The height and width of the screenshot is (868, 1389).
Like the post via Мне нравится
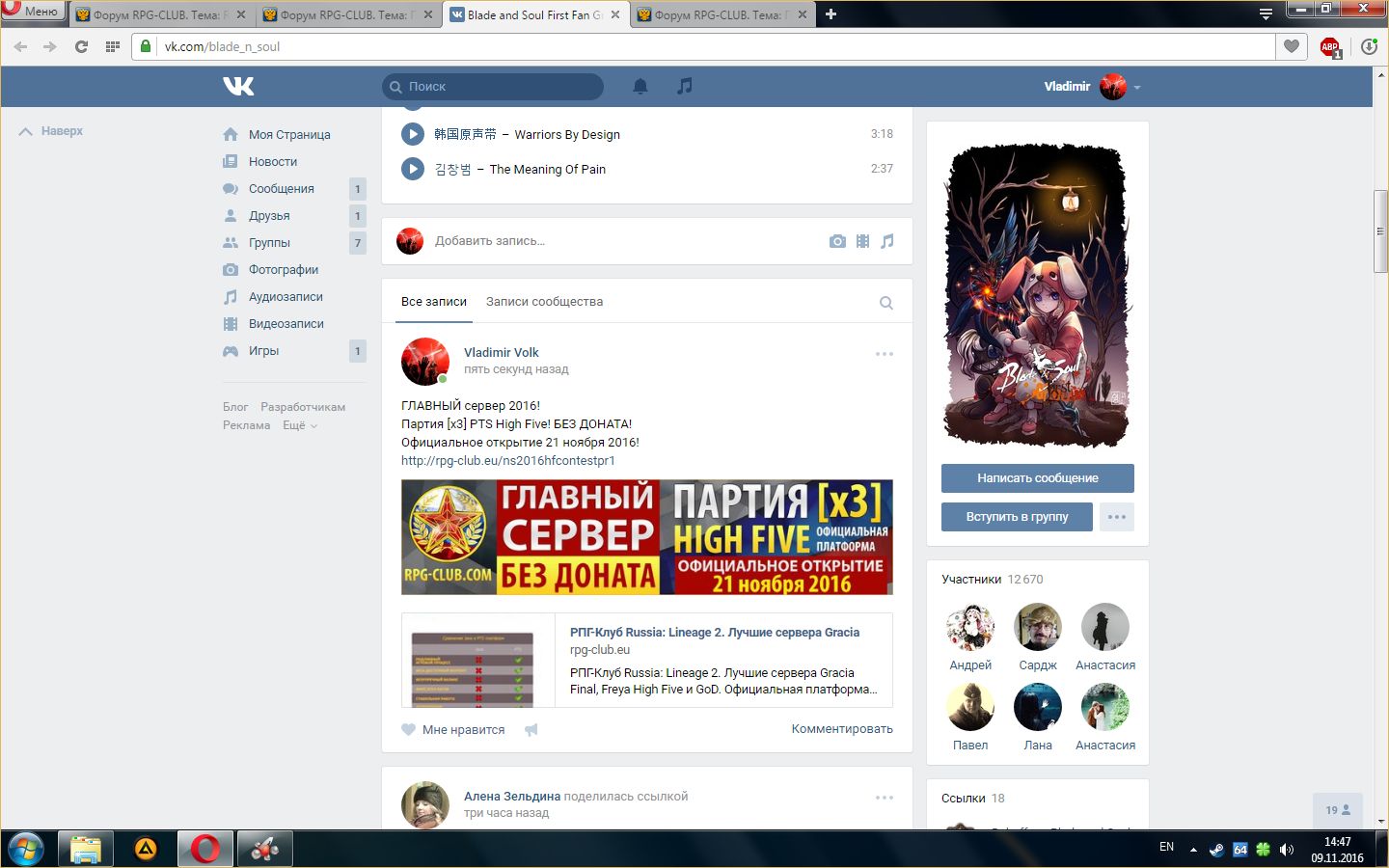click(x=453, y=730)
